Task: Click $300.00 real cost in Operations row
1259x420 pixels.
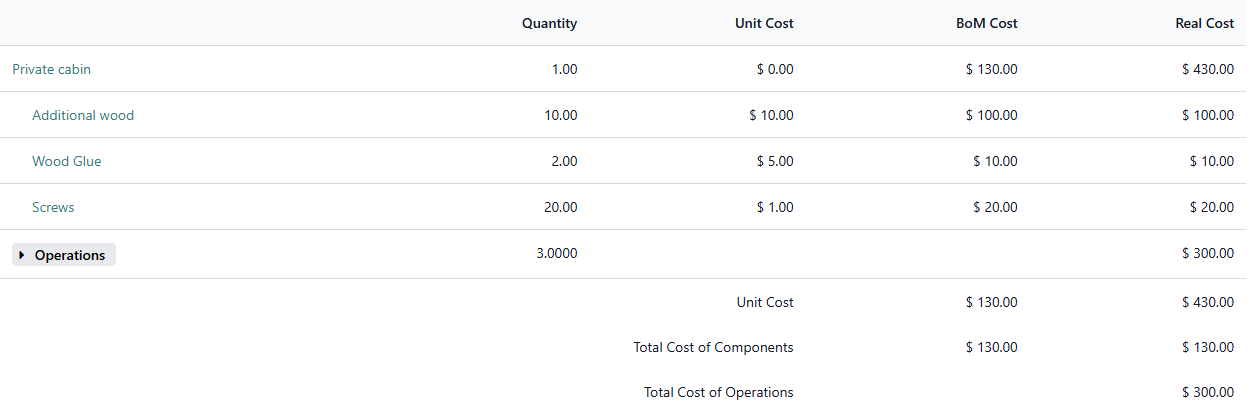Action: pyautogui.click(x=1207, y=254)
